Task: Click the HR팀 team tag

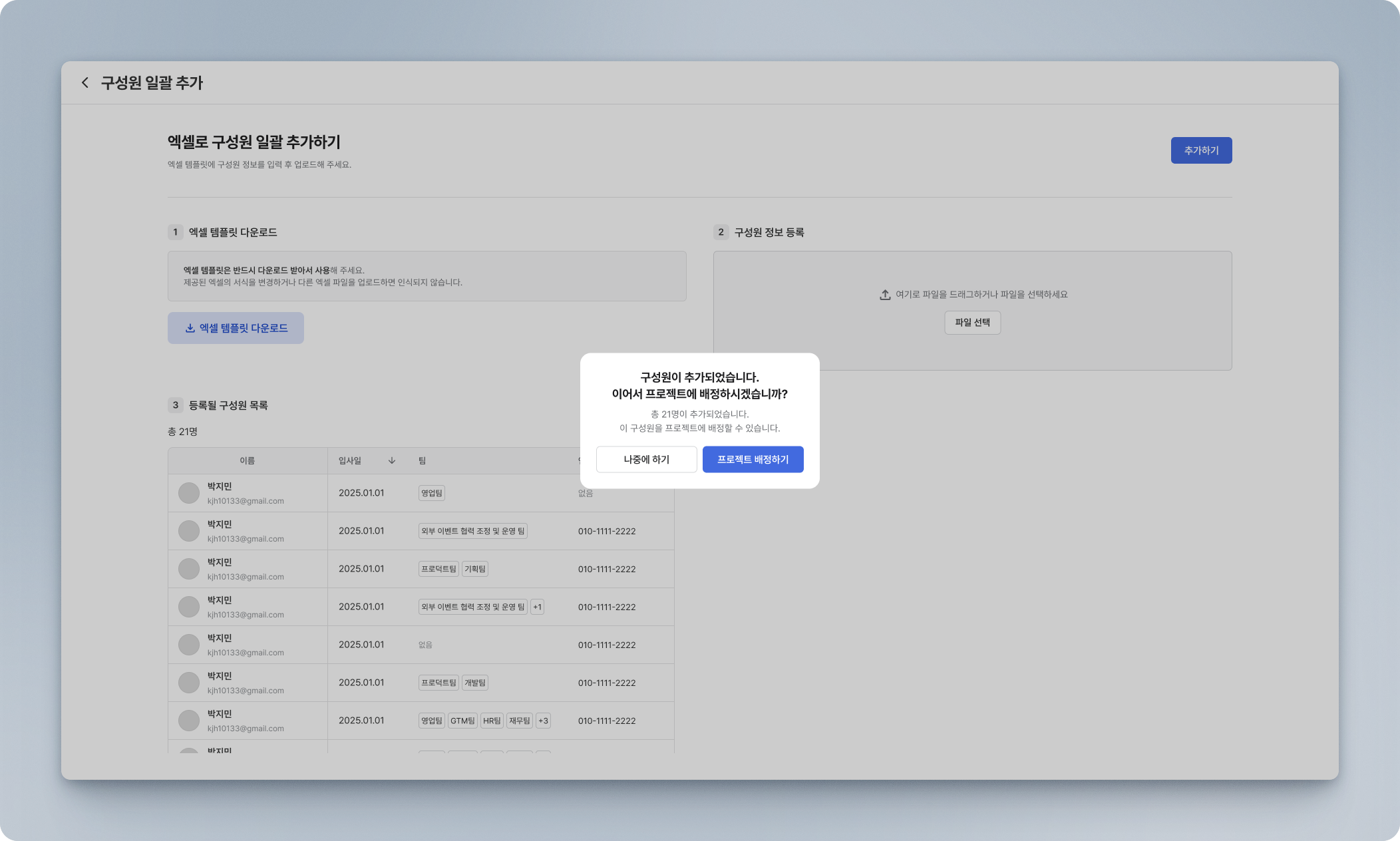Action: tap(492, 721)
